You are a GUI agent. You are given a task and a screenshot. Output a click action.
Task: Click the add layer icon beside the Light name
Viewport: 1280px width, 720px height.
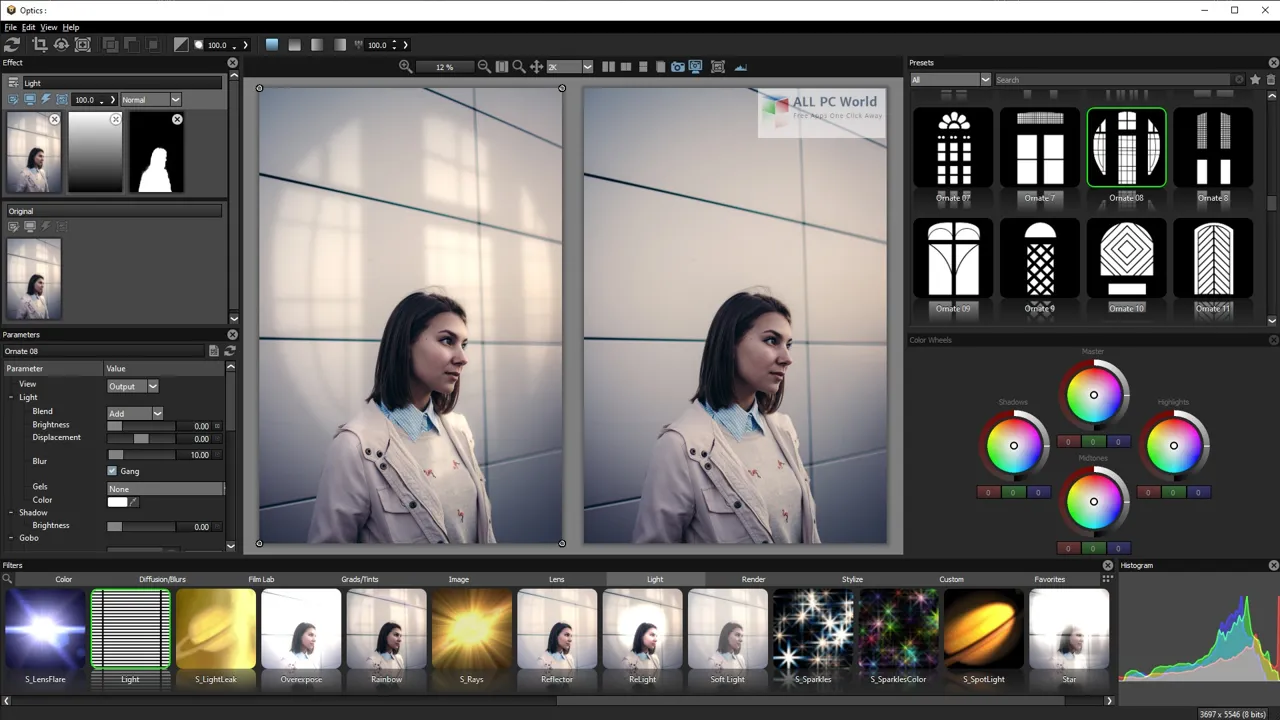pos(14,83)
